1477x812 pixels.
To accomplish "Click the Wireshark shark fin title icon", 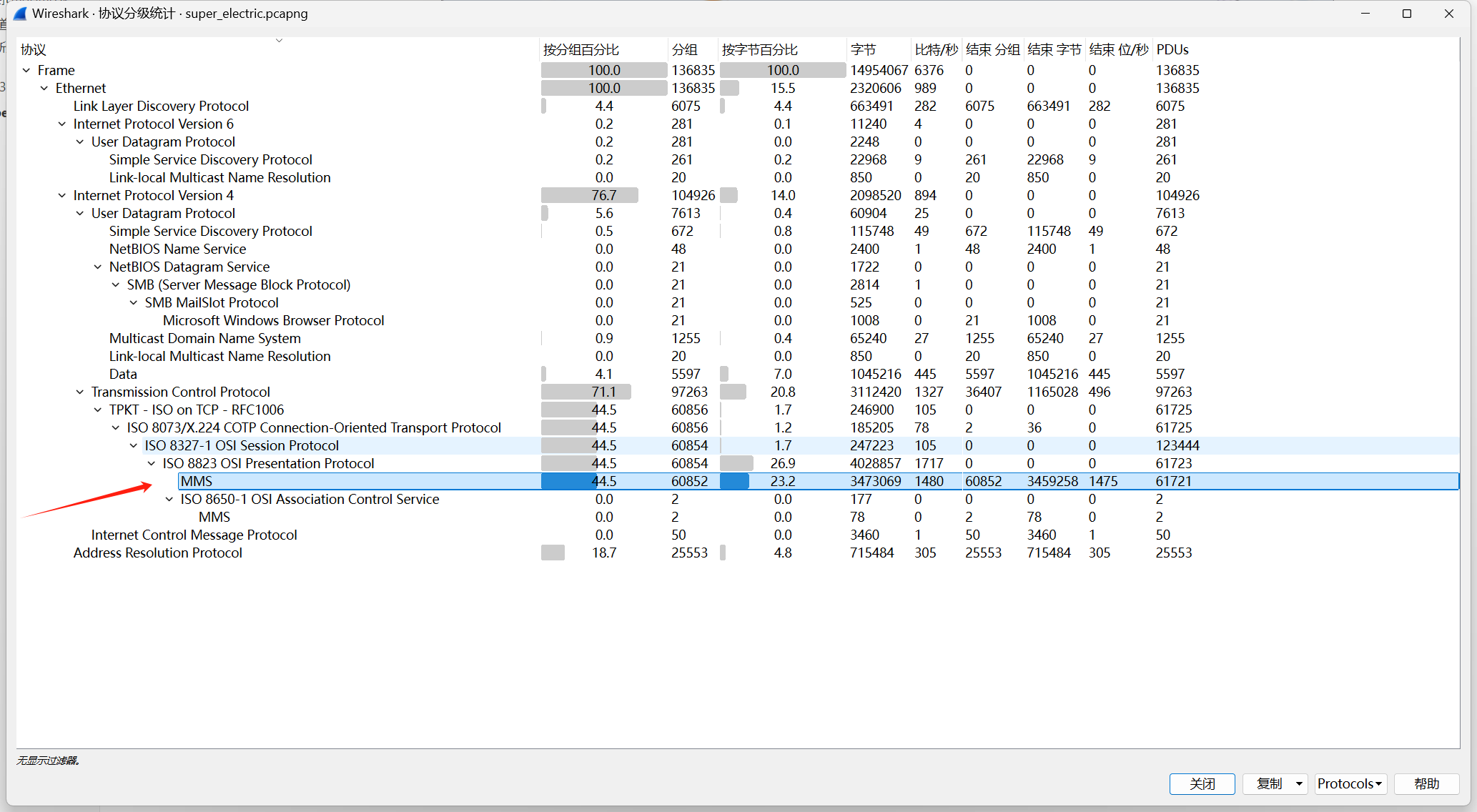I will pos(20,14).
